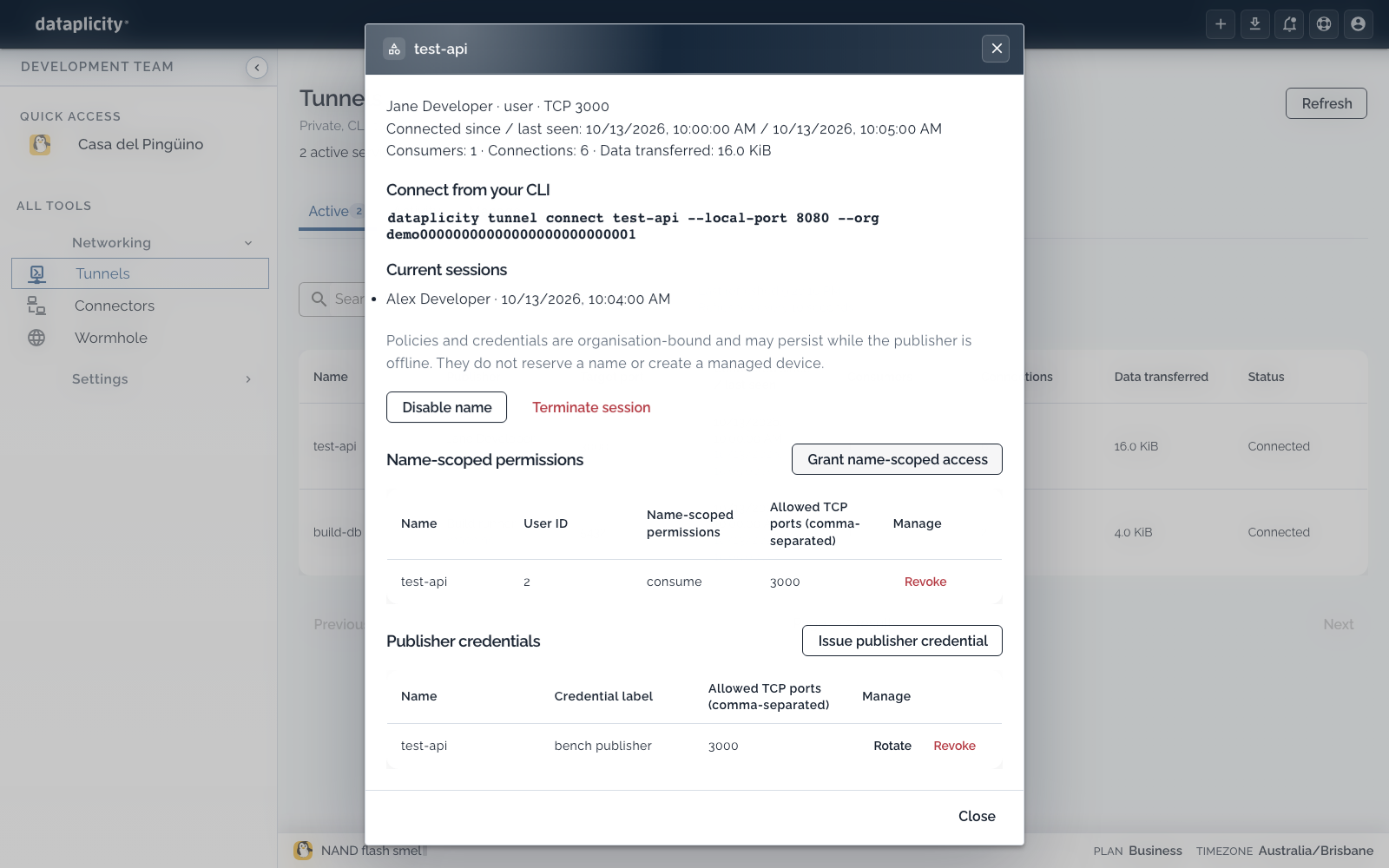This screenshot has width=1389, height=868.
Task: Click the Data transferred column header
Action: pos(1162,377)
